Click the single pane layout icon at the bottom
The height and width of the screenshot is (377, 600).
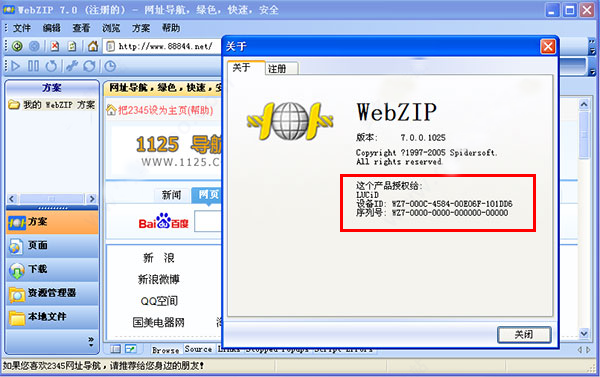115,349
